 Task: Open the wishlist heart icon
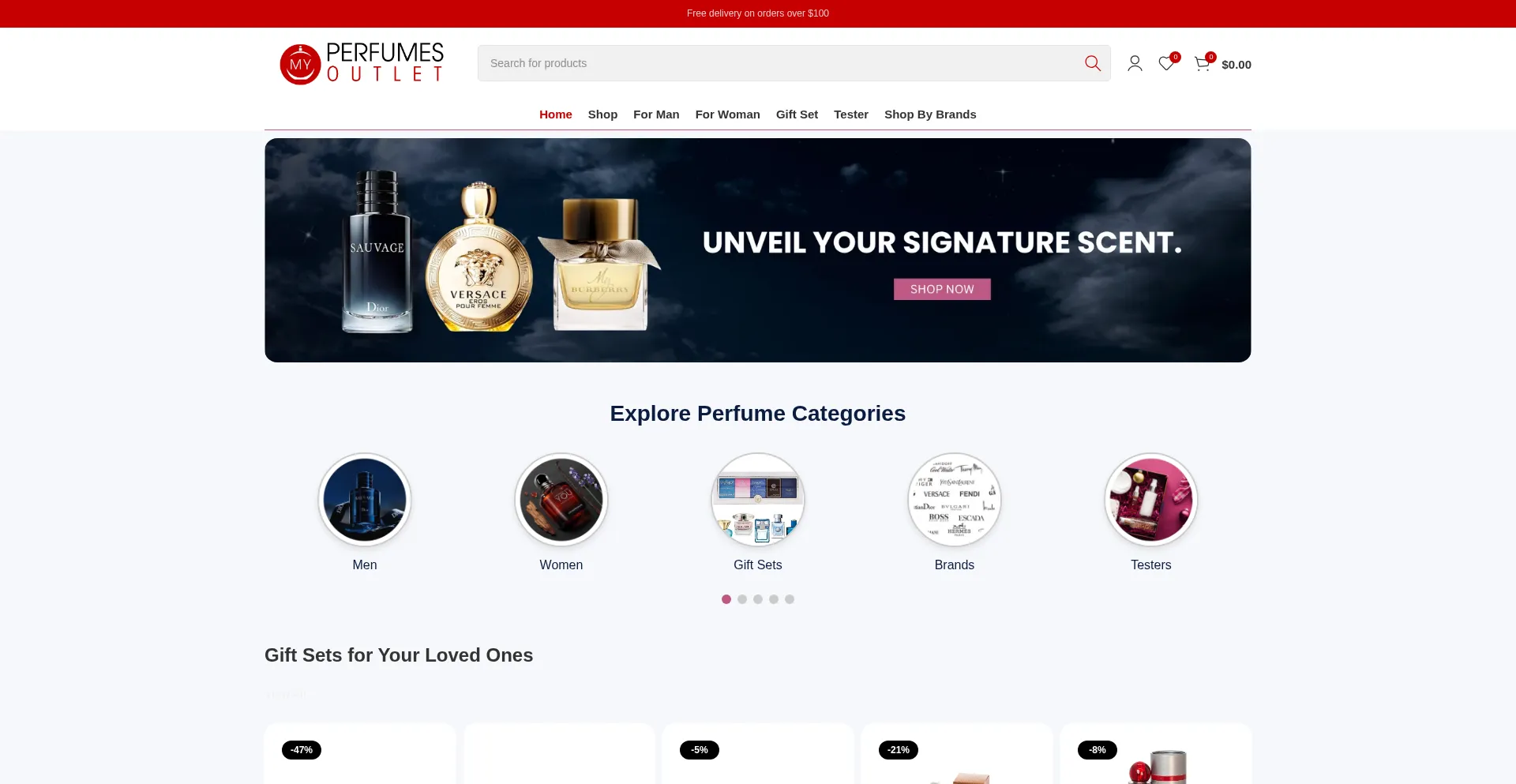coord(1166,63)
